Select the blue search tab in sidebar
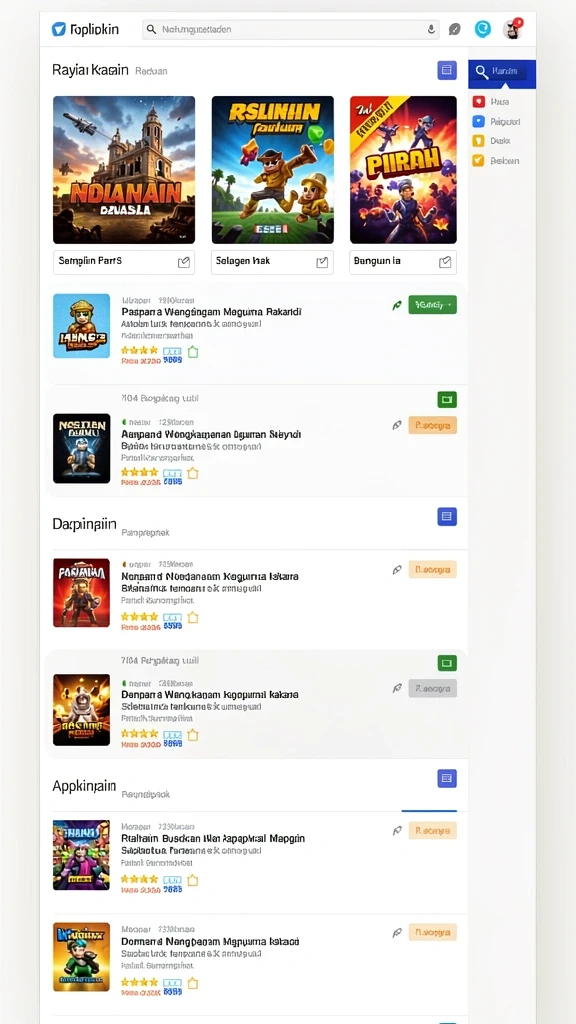Viewport: 576px width, 1024px height. tap(502, 71)
